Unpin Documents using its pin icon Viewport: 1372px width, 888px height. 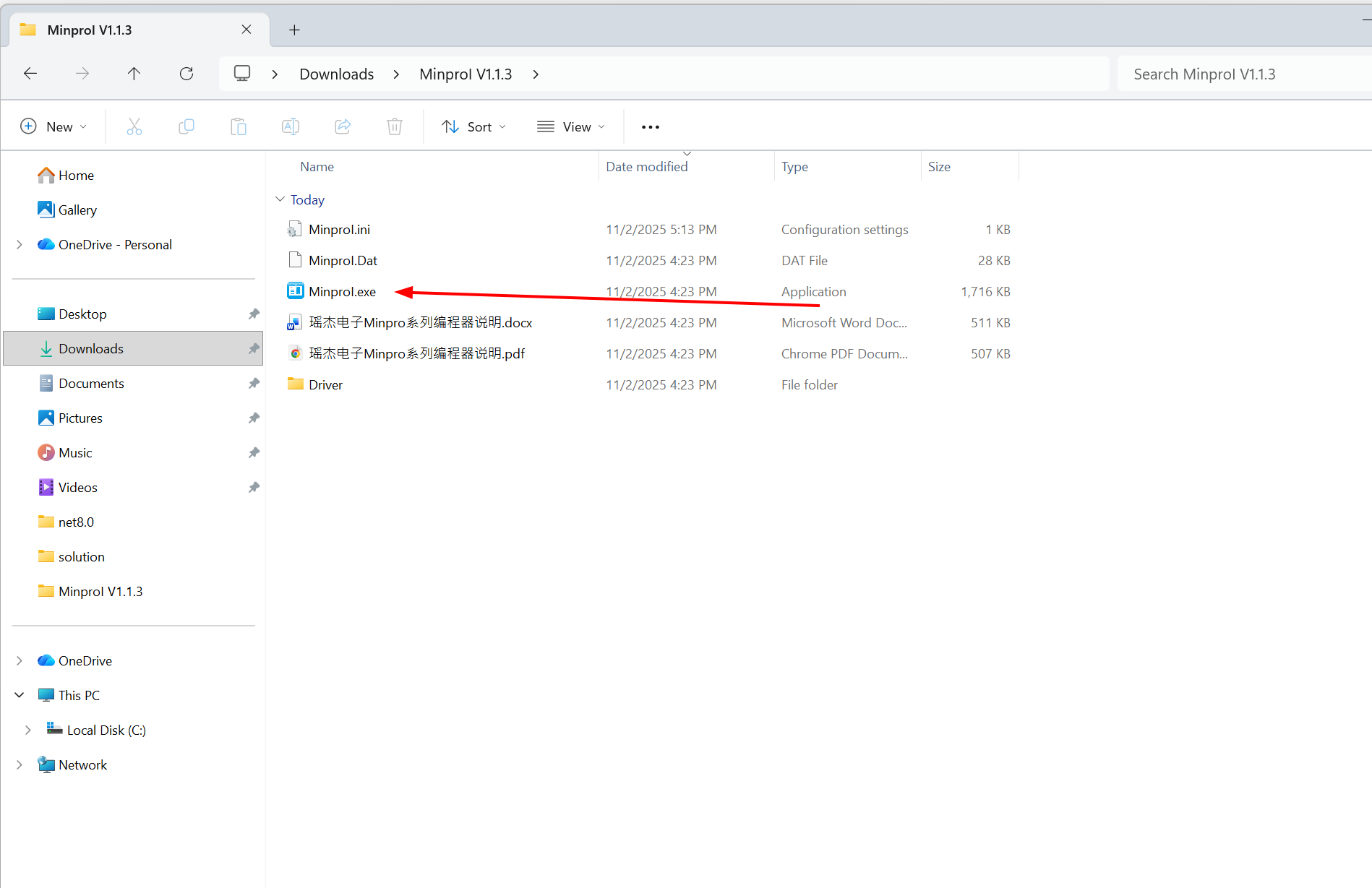click(254, 384)
